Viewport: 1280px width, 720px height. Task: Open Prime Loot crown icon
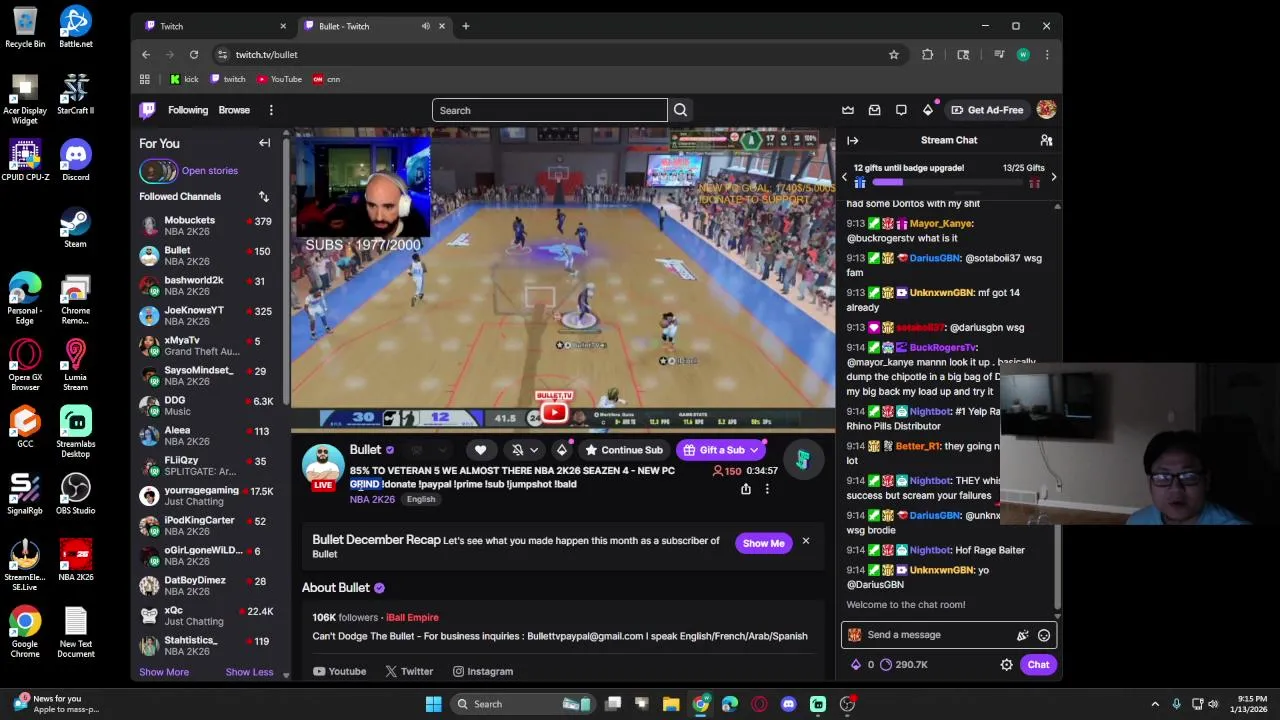(x=848, y=110)
